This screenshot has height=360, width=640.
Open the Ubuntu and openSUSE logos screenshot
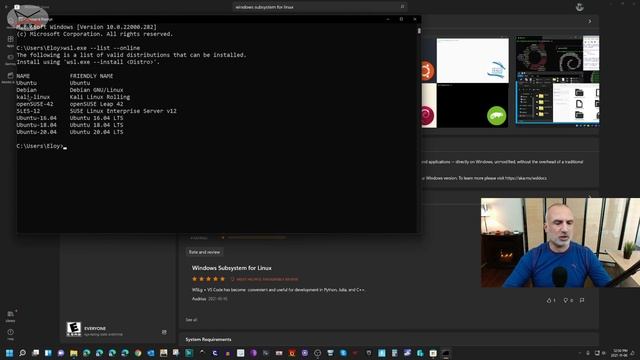tap(464, 83)
